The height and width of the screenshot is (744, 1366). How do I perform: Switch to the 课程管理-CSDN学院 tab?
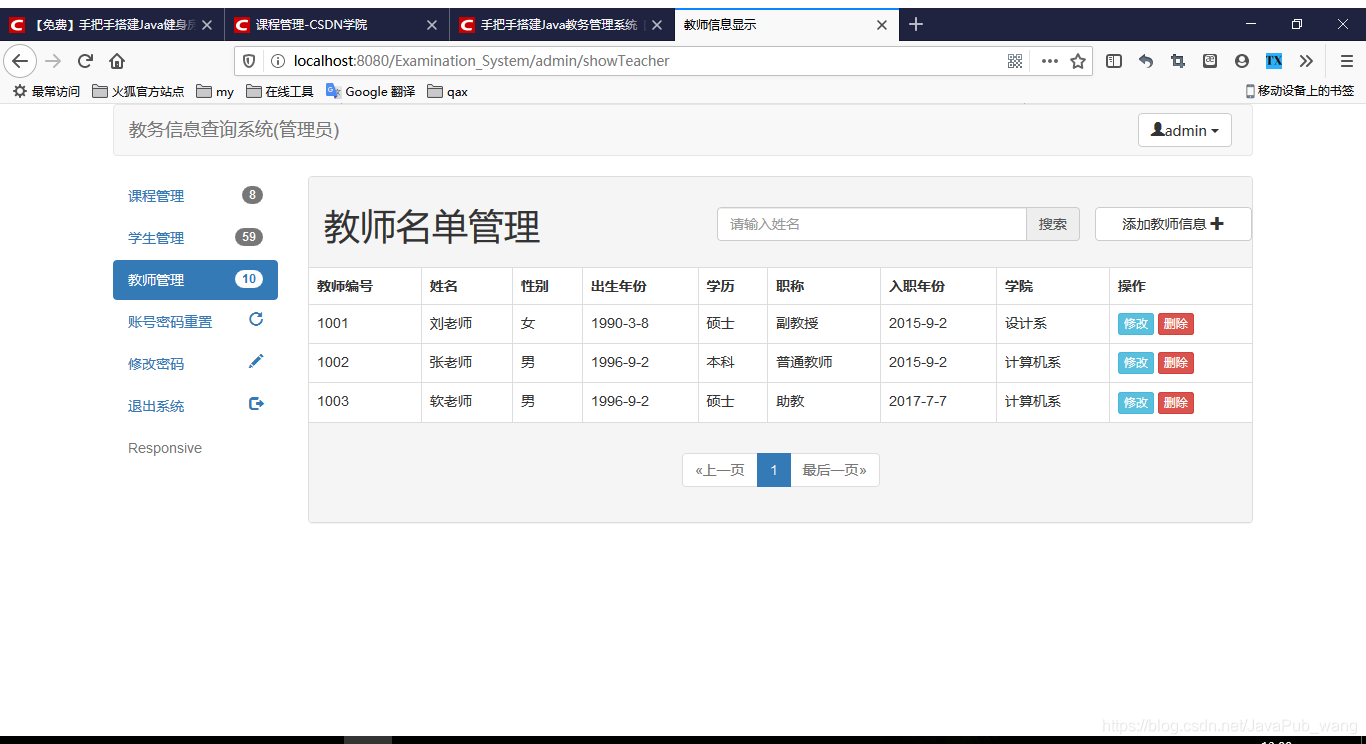pyautogui.click(x=337, y=25)
